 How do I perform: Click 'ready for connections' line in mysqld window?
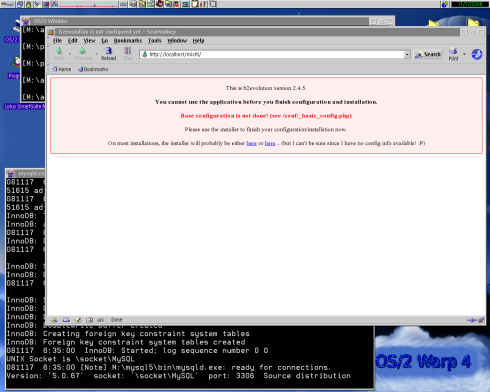168,367
